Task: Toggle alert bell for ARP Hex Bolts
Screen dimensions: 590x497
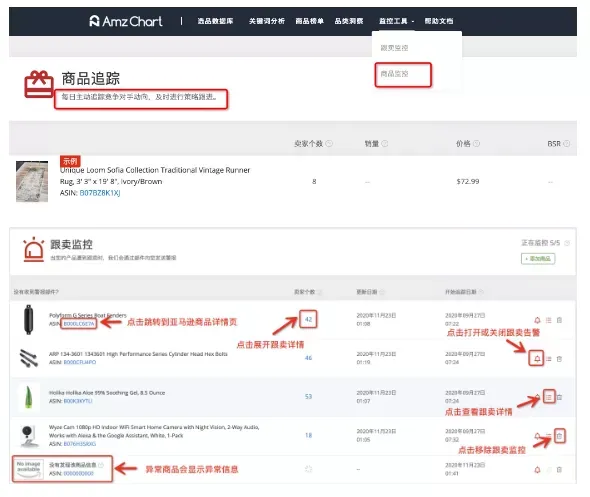Action: click(537, 359)
